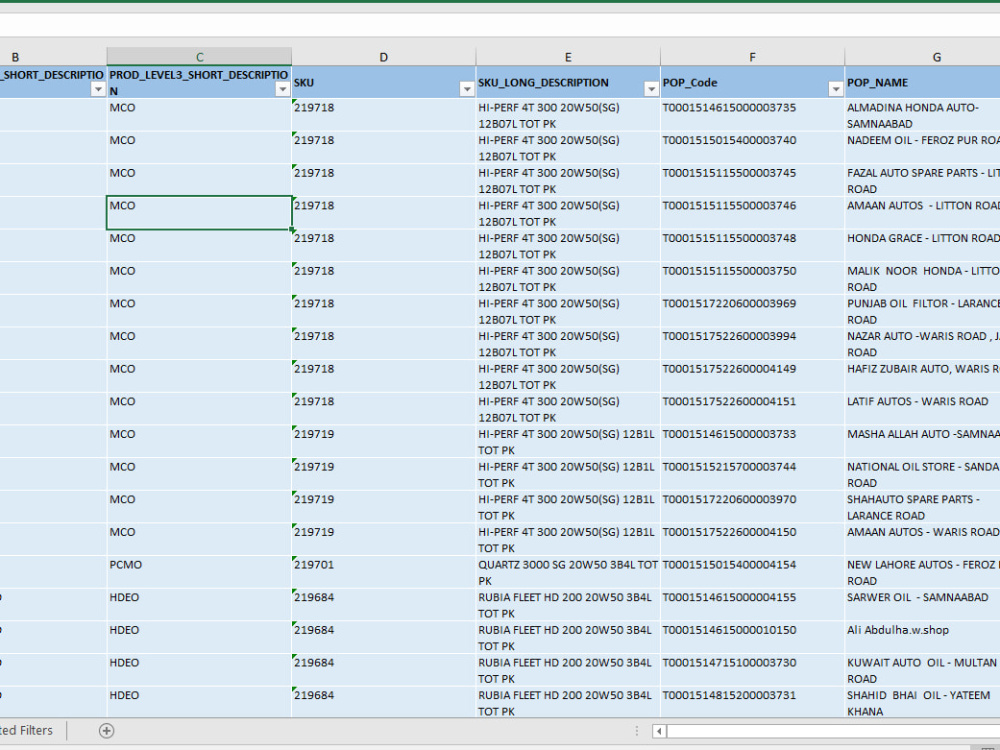1000x750 pixels.
Task: Click cell with SKU 219701
Action: point(383,572)
